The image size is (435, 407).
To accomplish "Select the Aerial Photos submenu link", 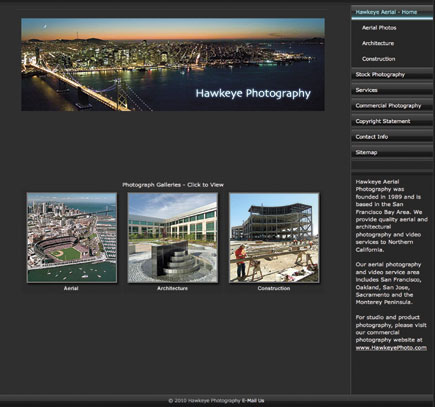I will [379, 28].
